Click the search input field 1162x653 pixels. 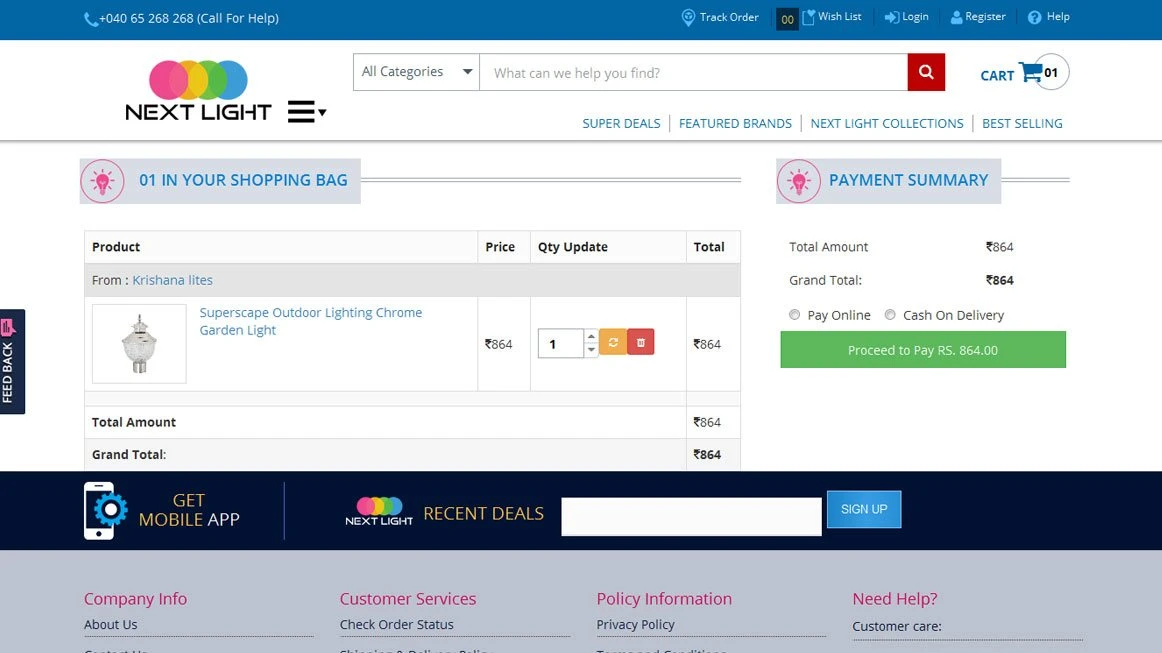pyautogui.click(x=692, y=72)
